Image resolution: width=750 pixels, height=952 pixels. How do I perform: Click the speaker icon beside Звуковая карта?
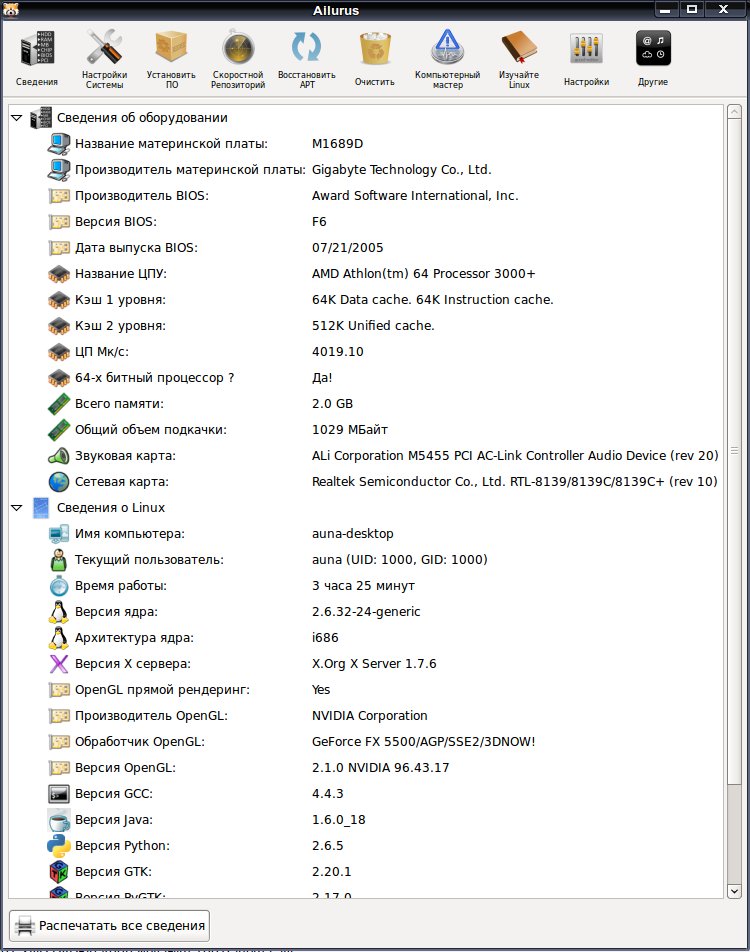59,456
